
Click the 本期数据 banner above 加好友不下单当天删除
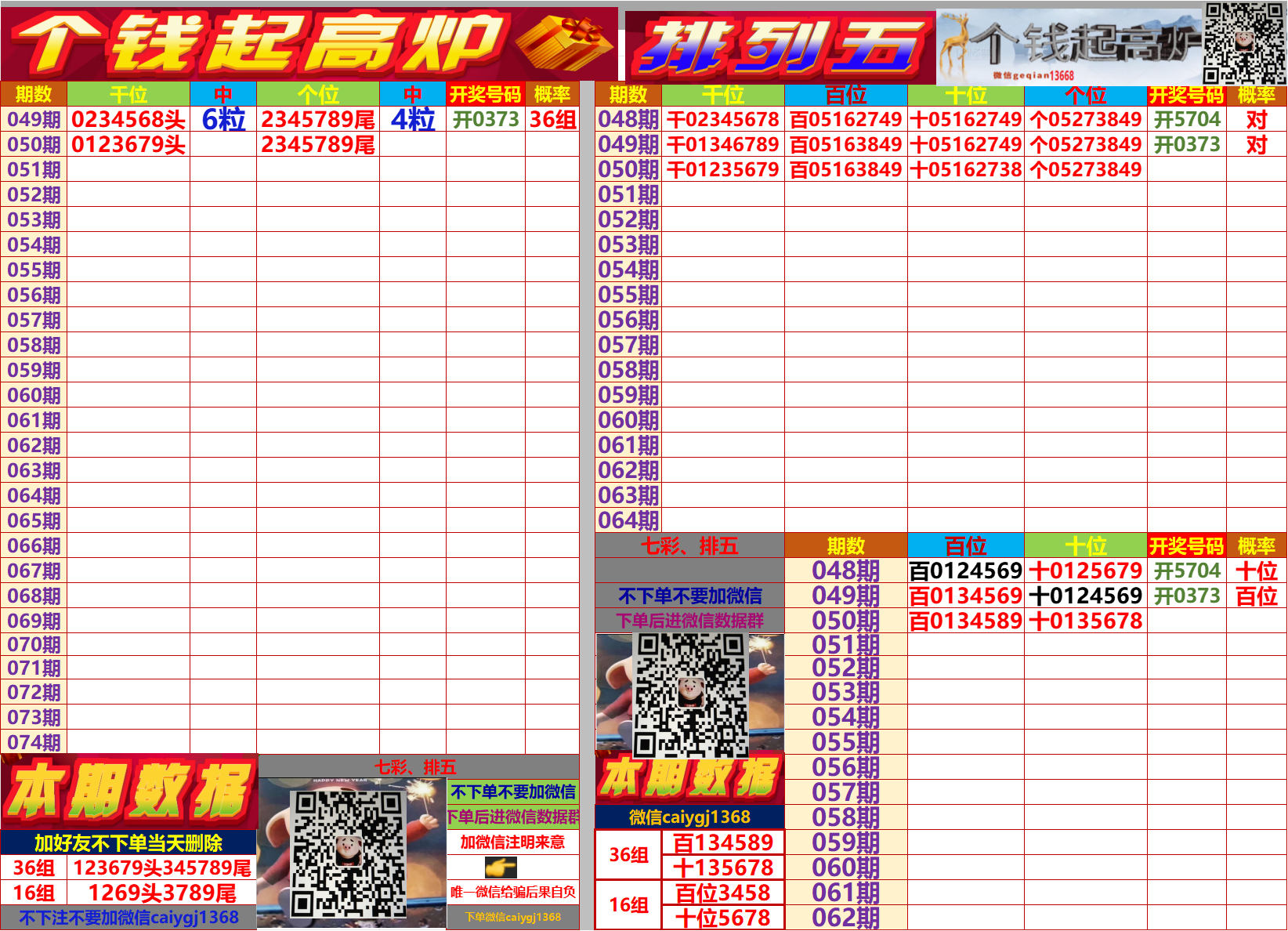129,792
